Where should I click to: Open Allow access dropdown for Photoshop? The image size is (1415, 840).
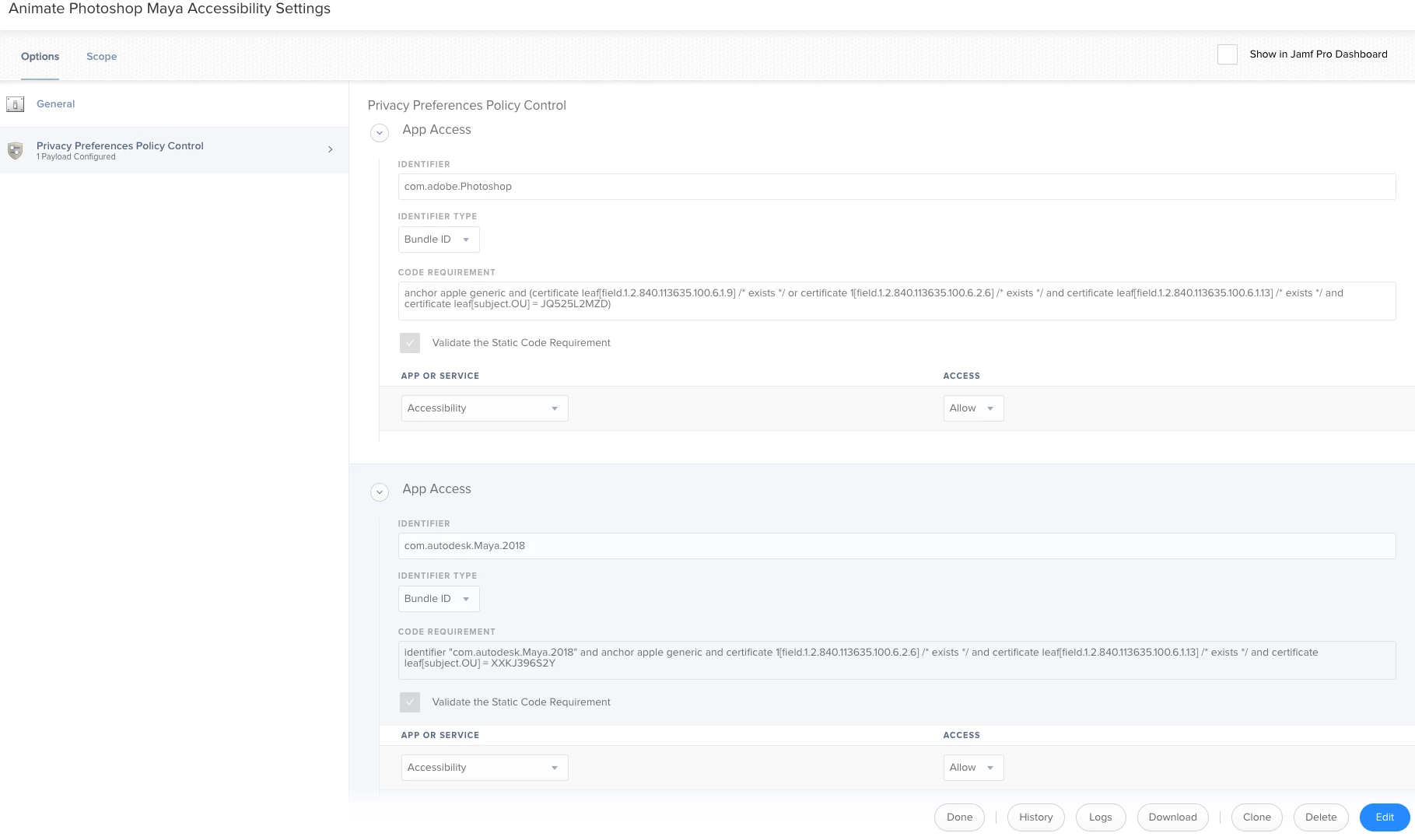click(973, 408)
